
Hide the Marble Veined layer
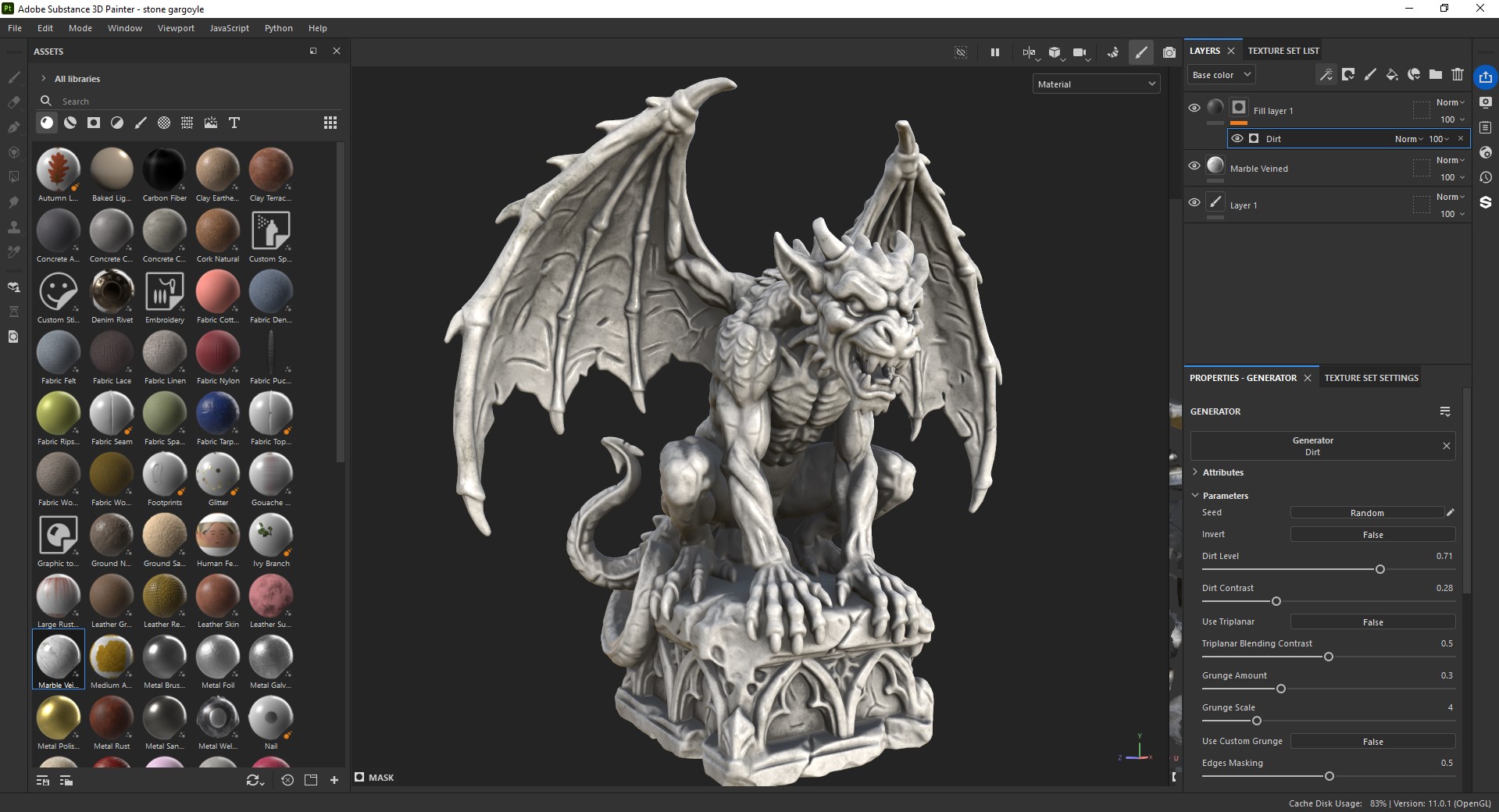[1194, 166]
